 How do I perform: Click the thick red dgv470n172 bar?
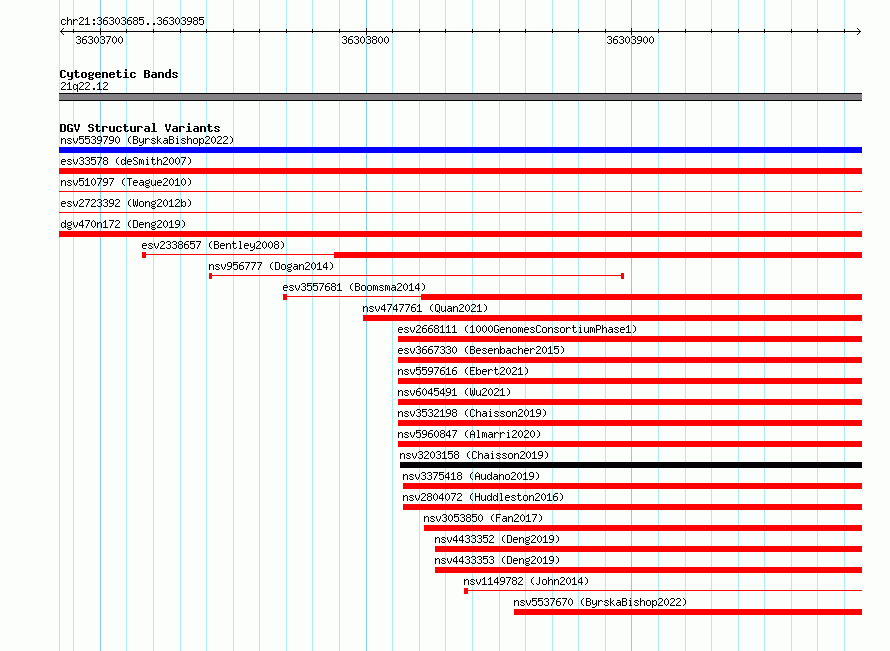(460, 234)
